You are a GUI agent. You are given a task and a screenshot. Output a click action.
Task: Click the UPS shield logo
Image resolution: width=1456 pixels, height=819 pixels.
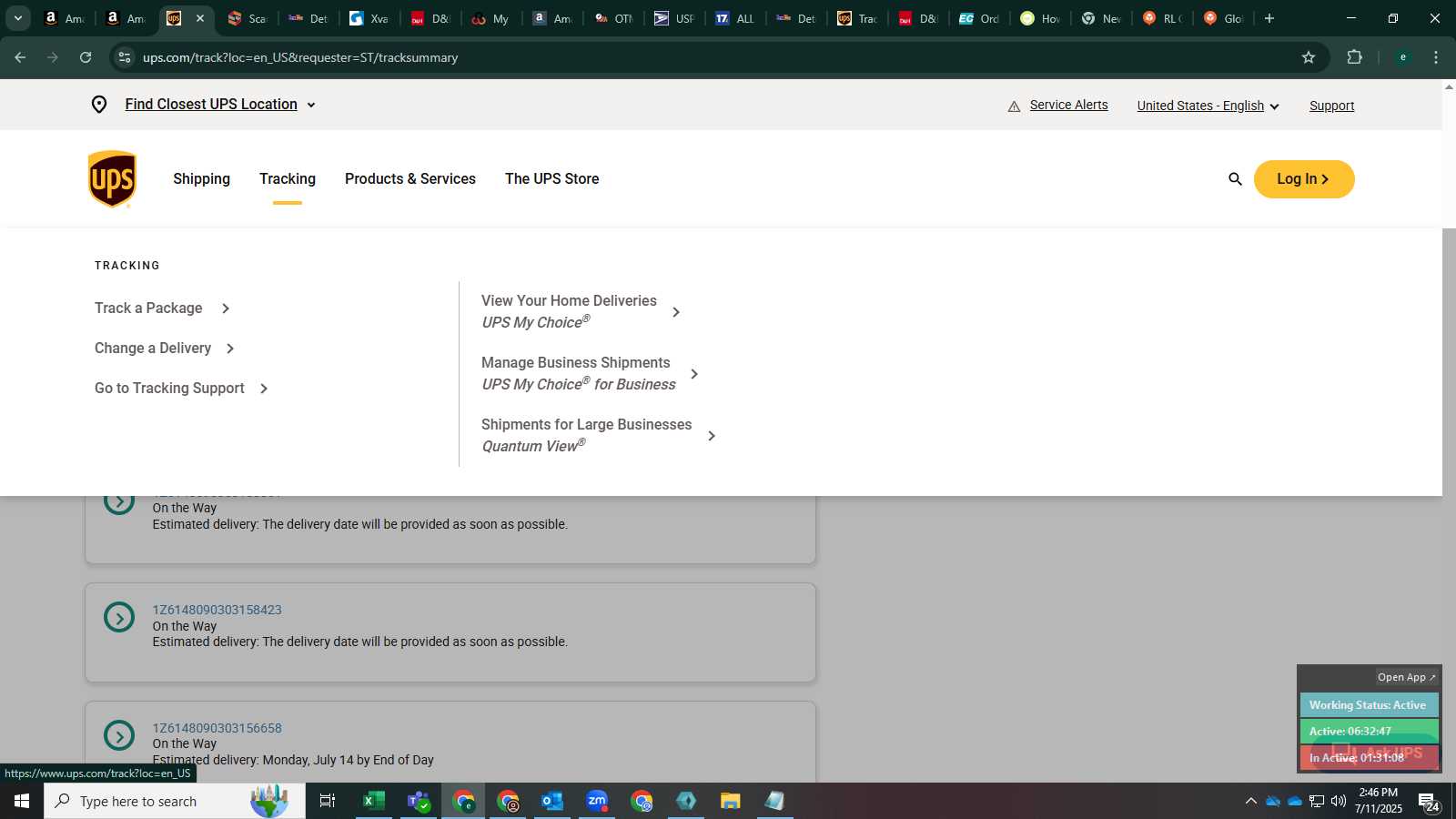tap(112, 179)
